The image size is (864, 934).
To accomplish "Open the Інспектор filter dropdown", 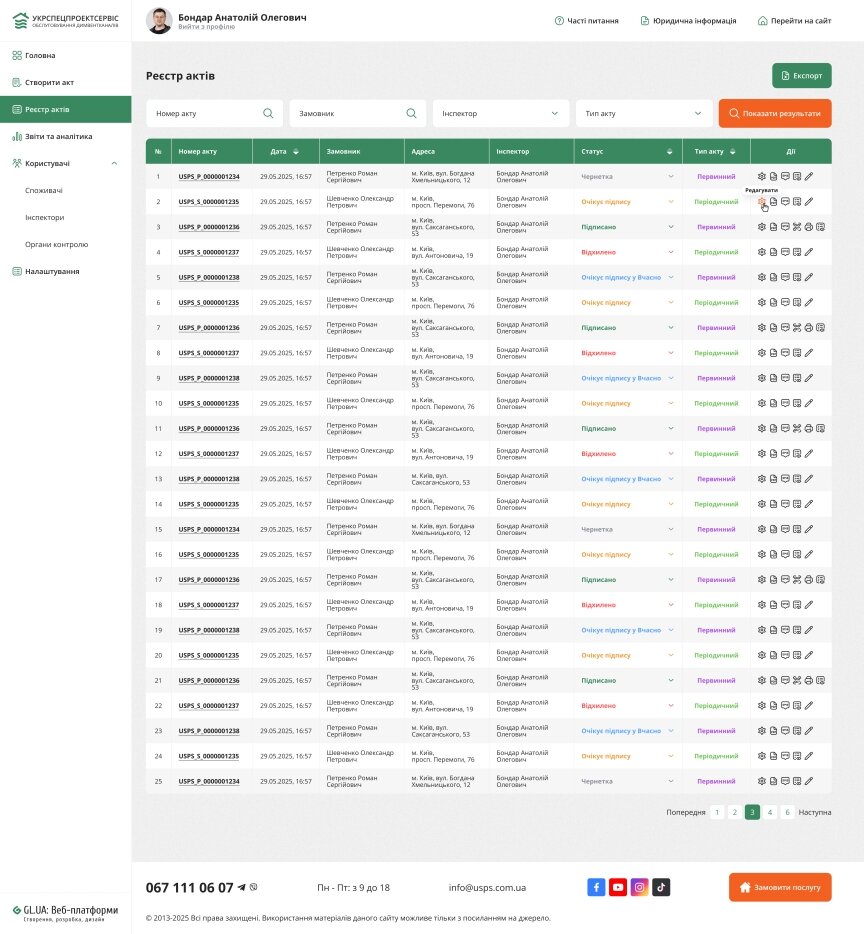I will (501, 113).
